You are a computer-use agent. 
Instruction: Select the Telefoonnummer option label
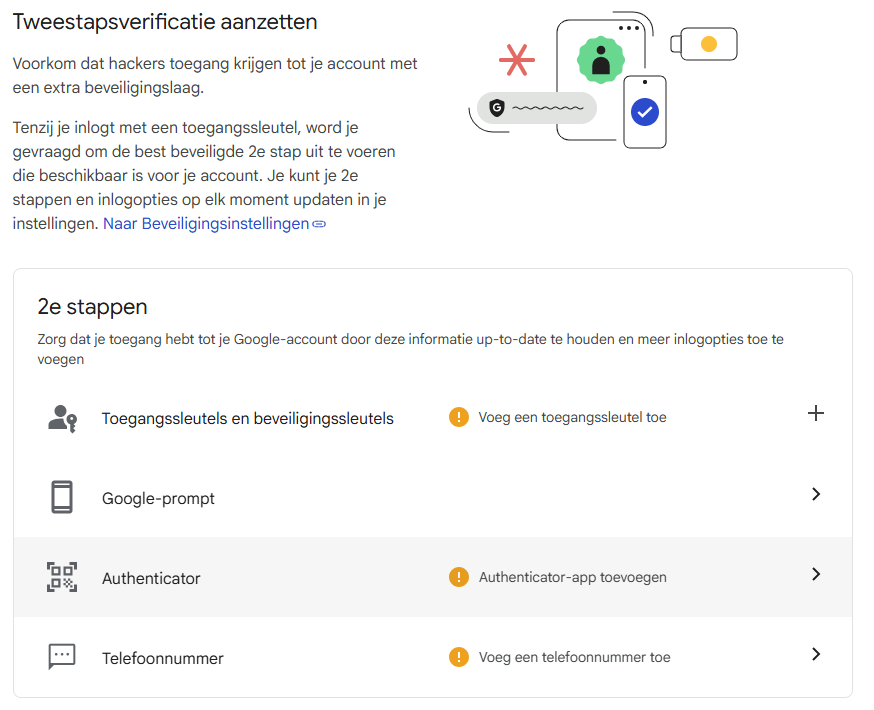coord(163,658)
